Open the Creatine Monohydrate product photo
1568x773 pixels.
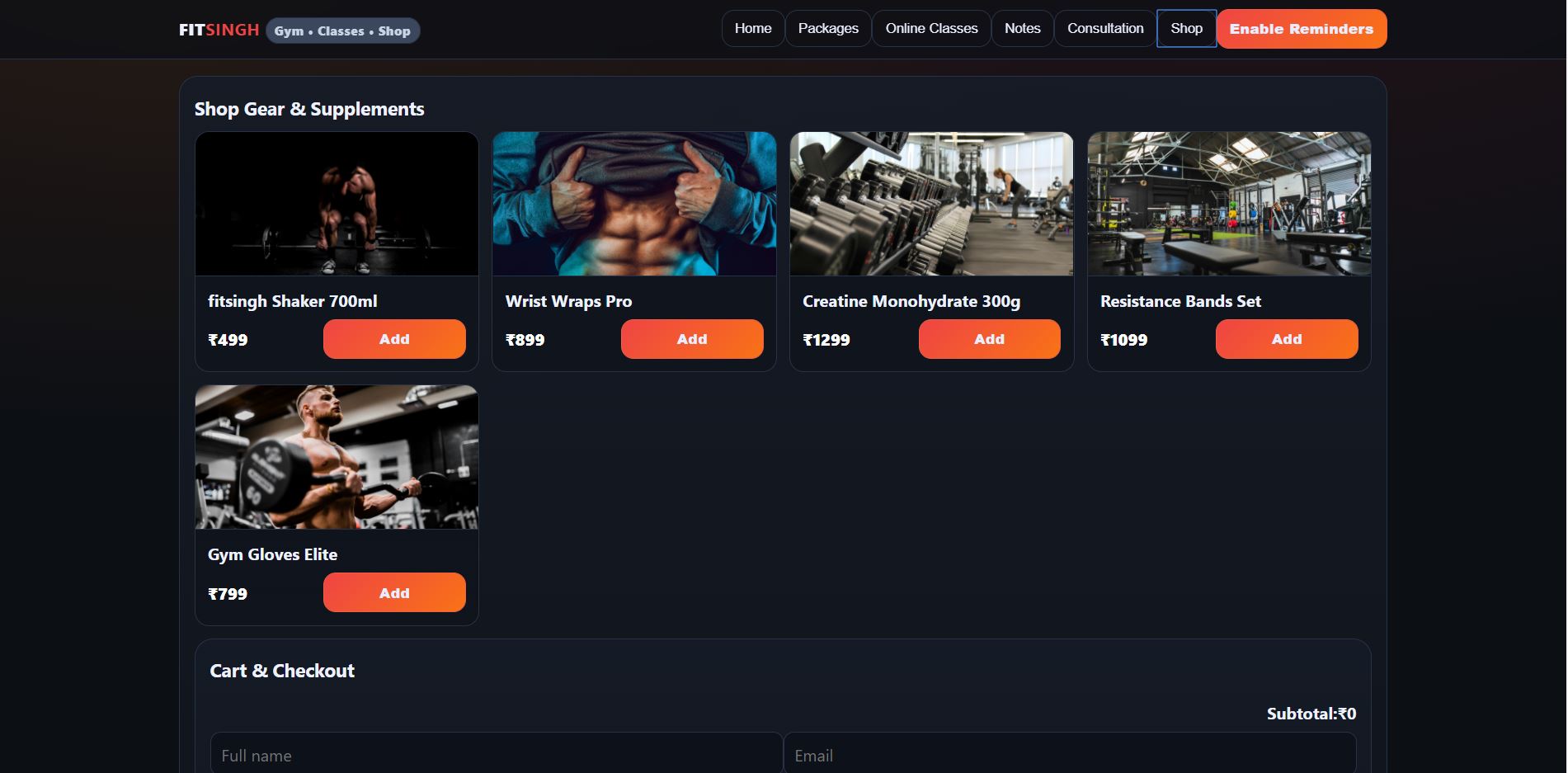click(931, 204)
